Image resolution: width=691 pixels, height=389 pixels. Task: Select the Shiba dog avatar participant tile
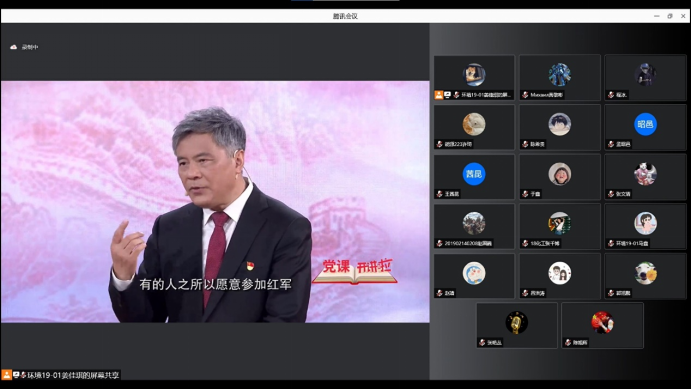[x=474, y=78]
